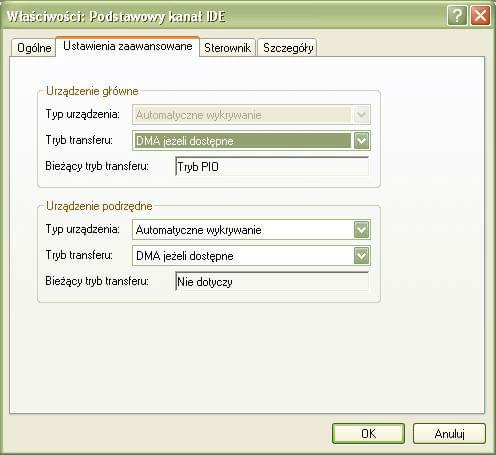Expand secondary device Typ urządzenia dropdown arrow

(x=362, y=230)
